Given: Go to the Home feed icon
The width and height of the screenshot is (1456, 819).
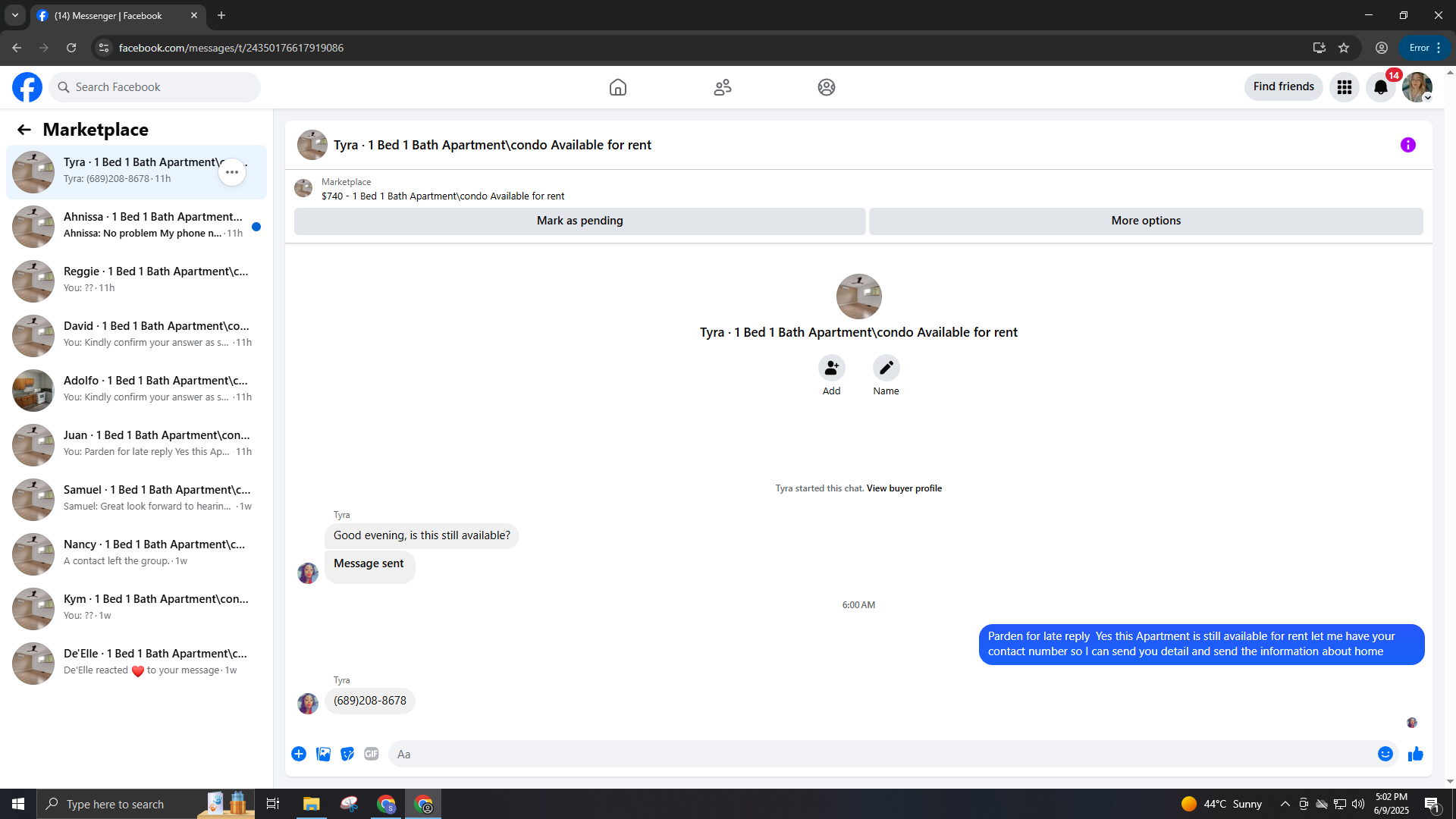Looking at the screenshot, I should [618, 87].
